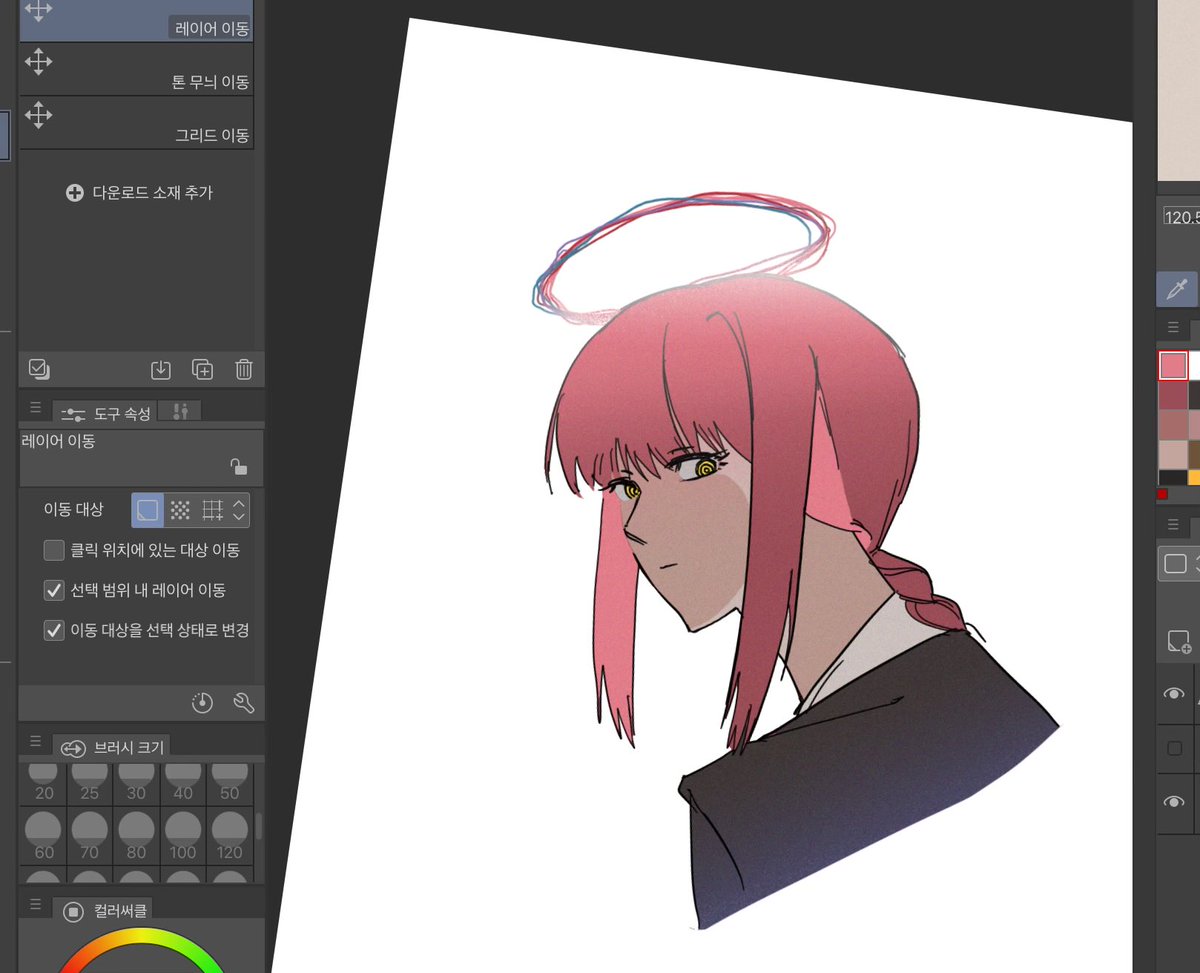1200x973 pixels.
Task: Select the grid option for 이동 대상
Action: pyautogui.click(x=212, y=510)
